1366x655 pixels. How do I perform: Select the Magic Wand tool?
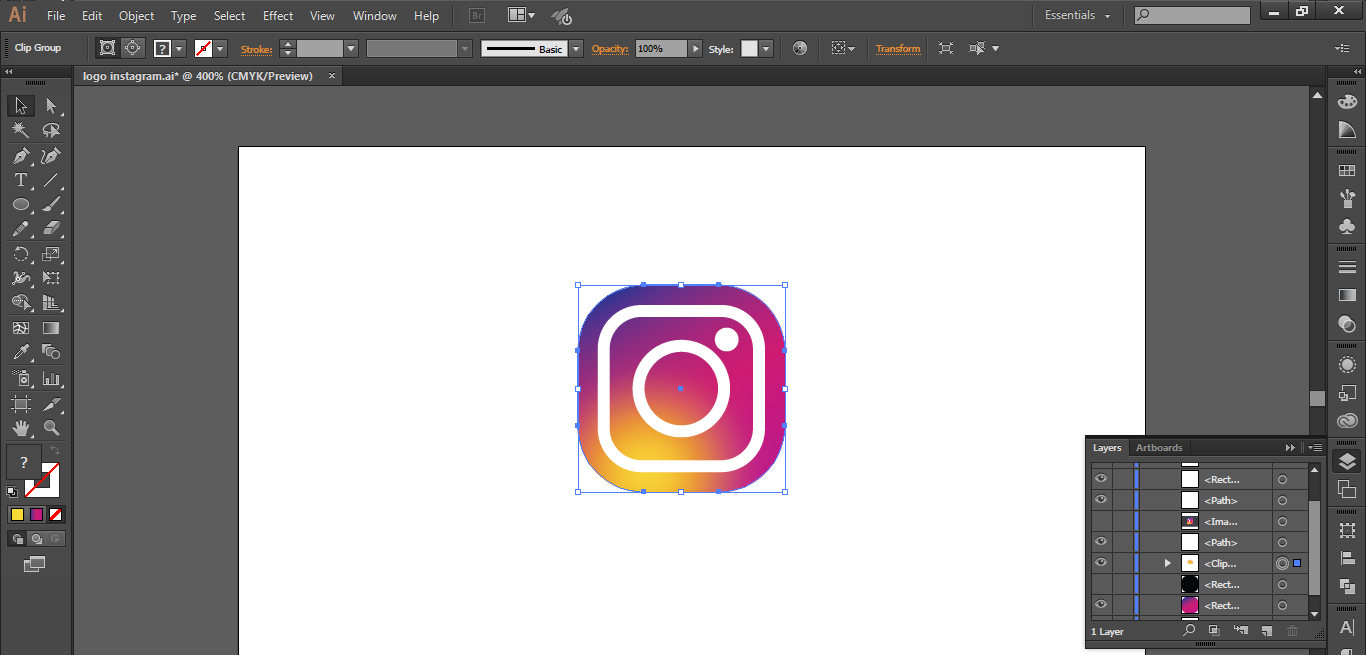click(20, 130)
